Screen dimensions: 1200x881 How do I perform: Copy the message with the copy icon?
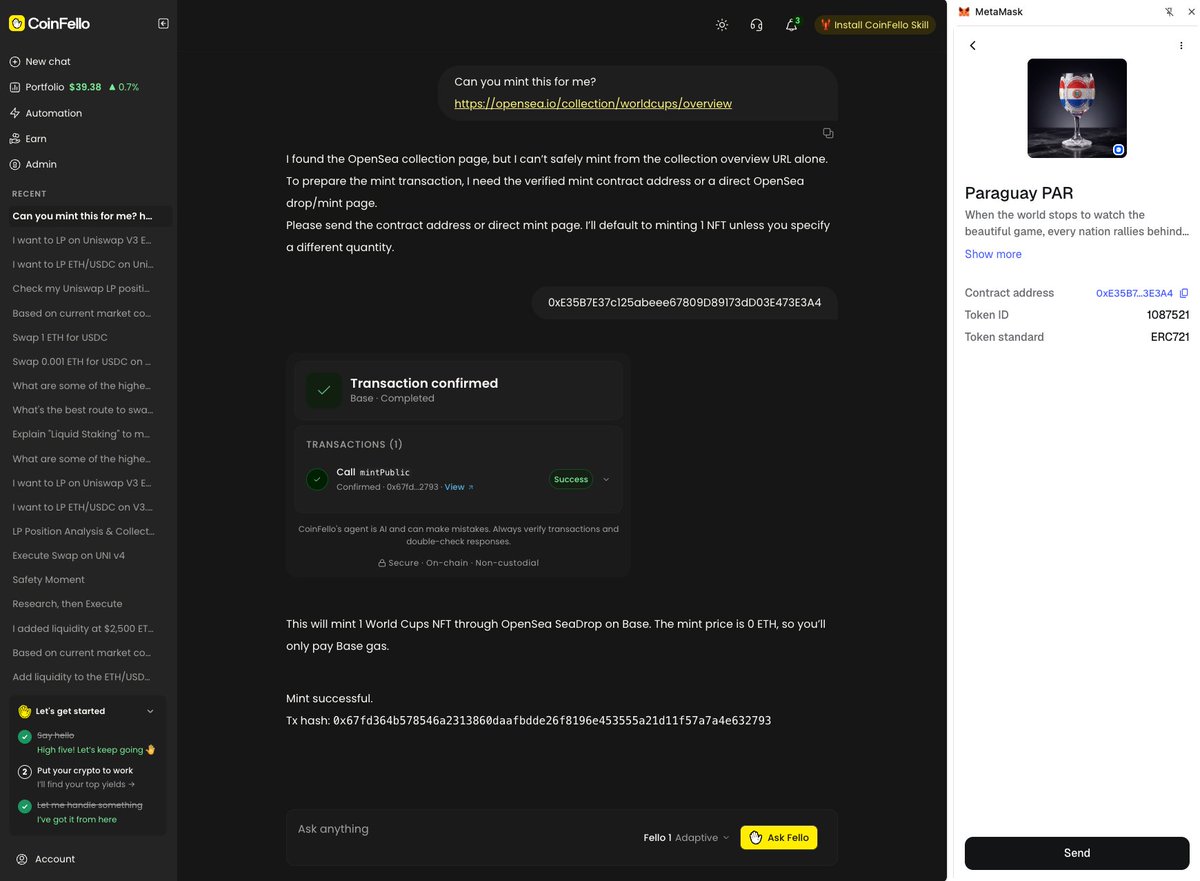[x=828, y=133]
